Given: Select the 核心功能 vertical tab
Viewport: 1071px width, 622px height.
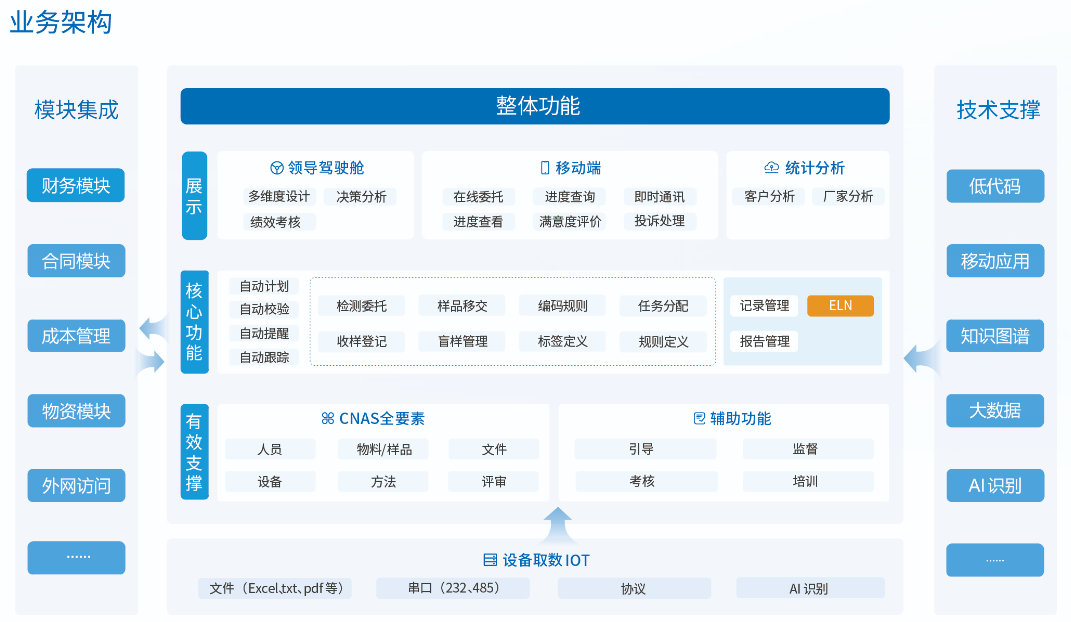Looking at the screenshot, I should (x=194, y=322).
